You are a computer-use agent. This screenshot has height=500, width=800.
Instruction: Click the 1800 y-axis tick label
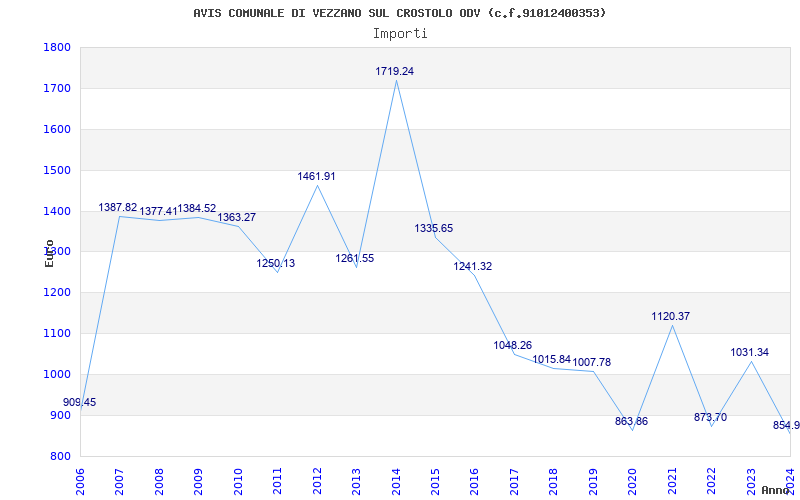[x=57, y=48]
